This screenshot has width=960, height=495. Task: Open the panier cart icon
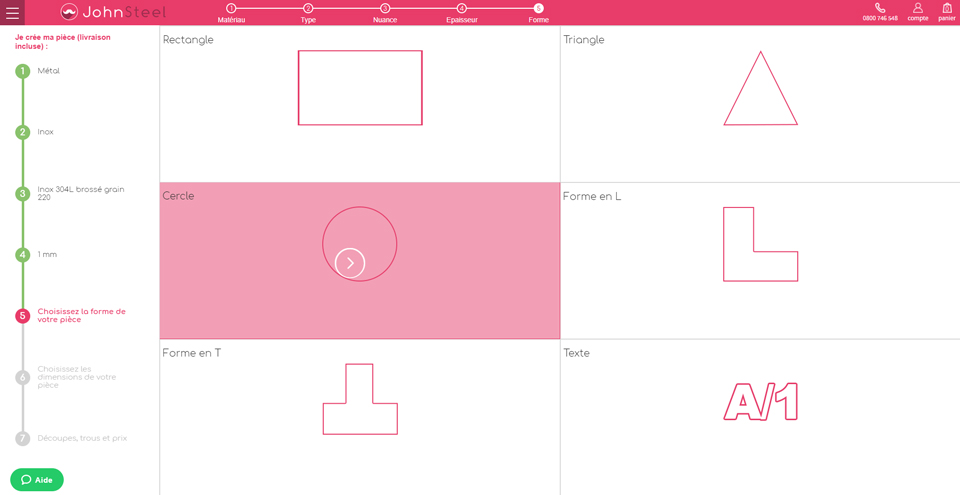click(x=946, y=9)
